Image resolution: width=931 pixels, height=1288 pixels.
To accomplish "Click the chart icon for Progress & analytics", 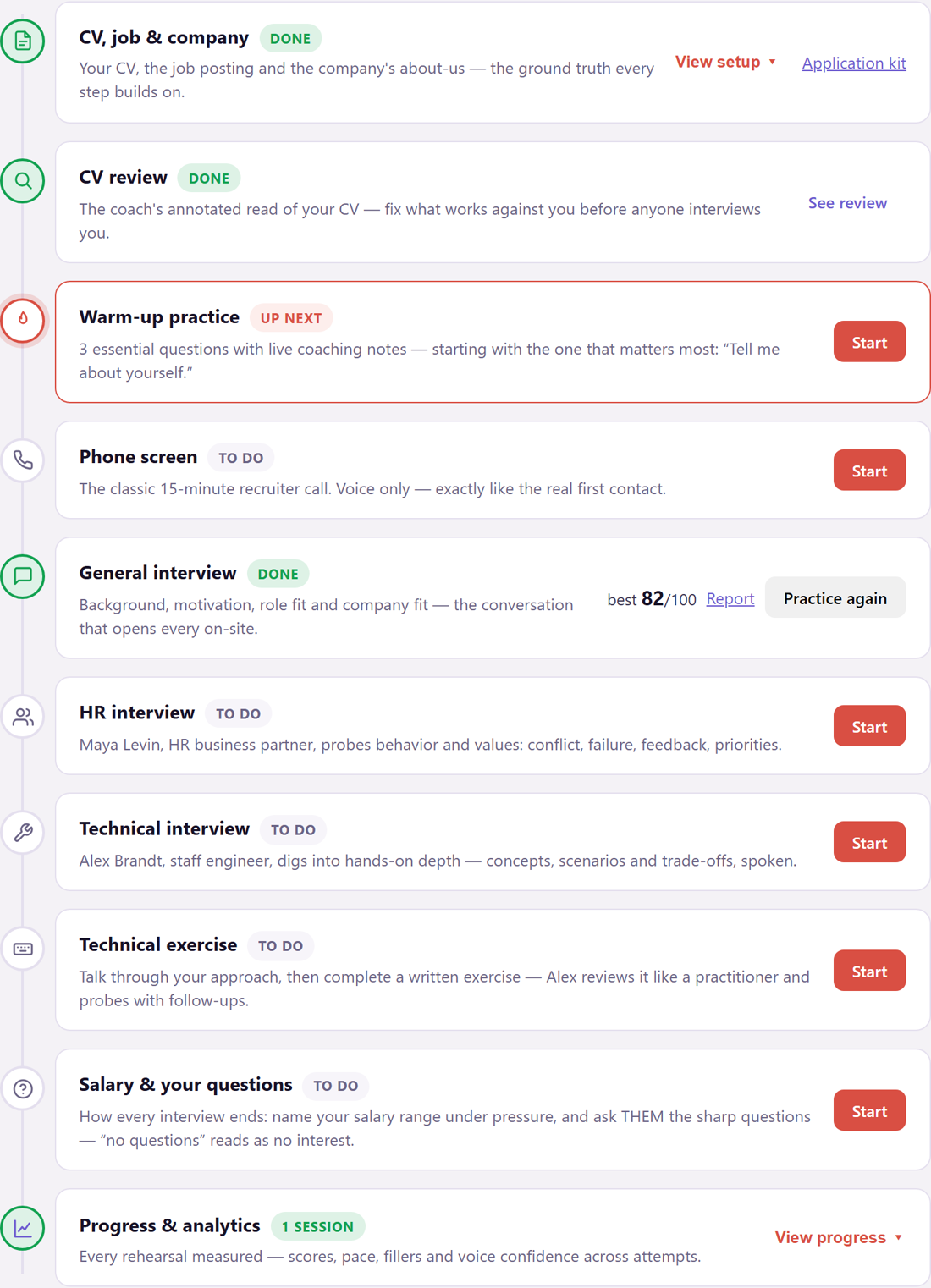I will coord(23,1228).
